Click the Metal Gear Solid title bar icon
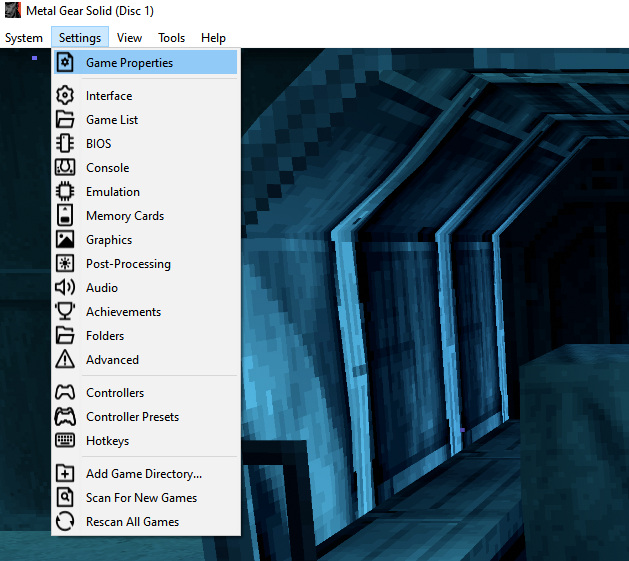 coord(12,10)
